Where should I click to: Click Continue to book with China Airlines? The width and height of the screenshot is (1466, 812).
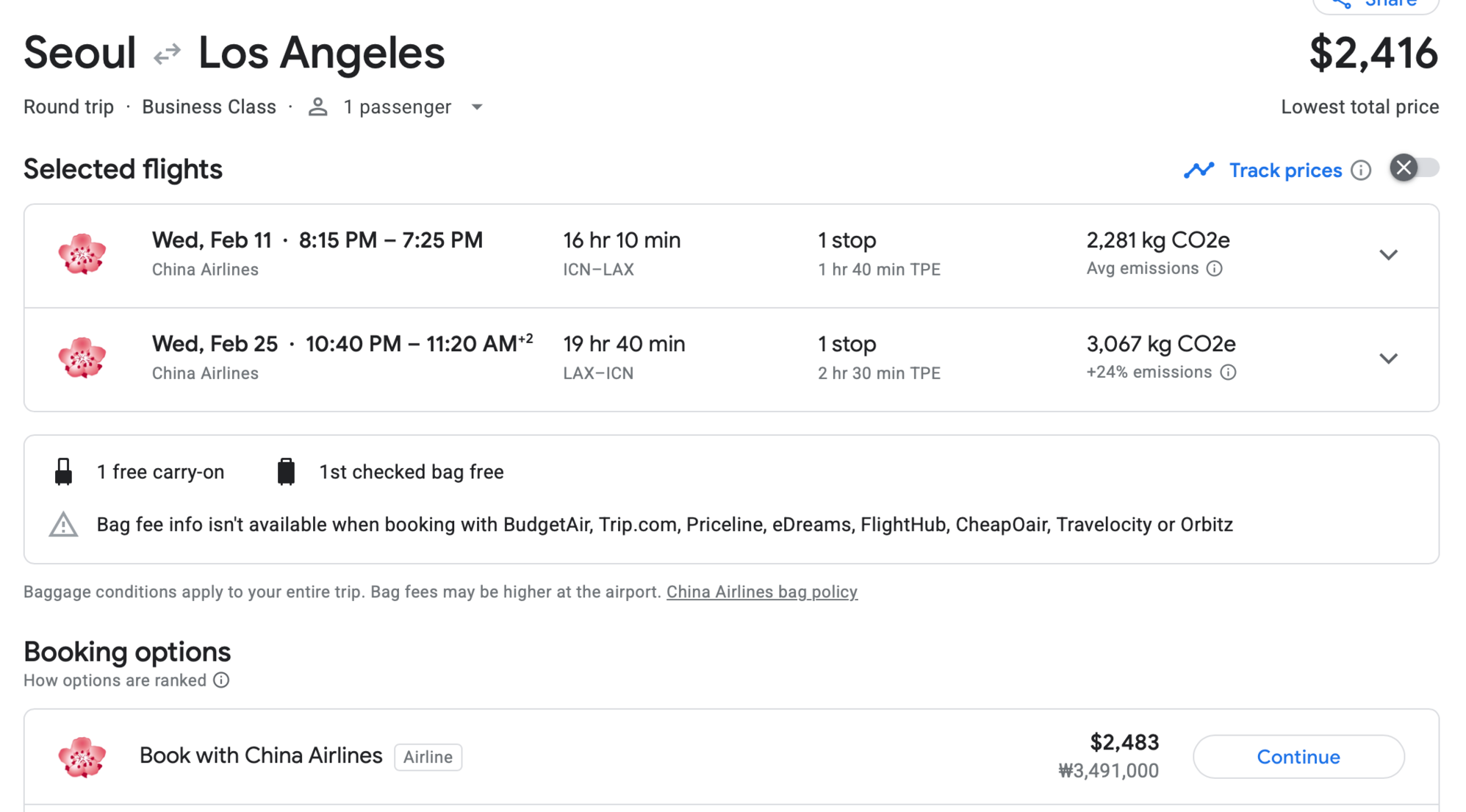point(1298,756)
